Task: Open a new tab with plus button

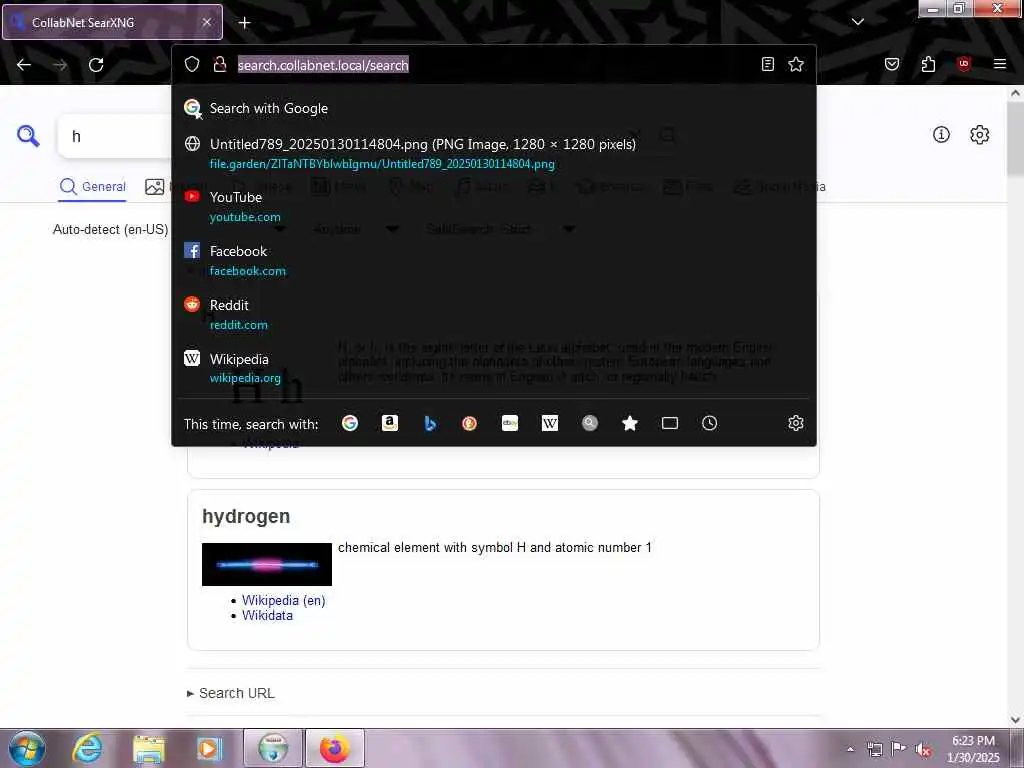Action: coord(244,23)
